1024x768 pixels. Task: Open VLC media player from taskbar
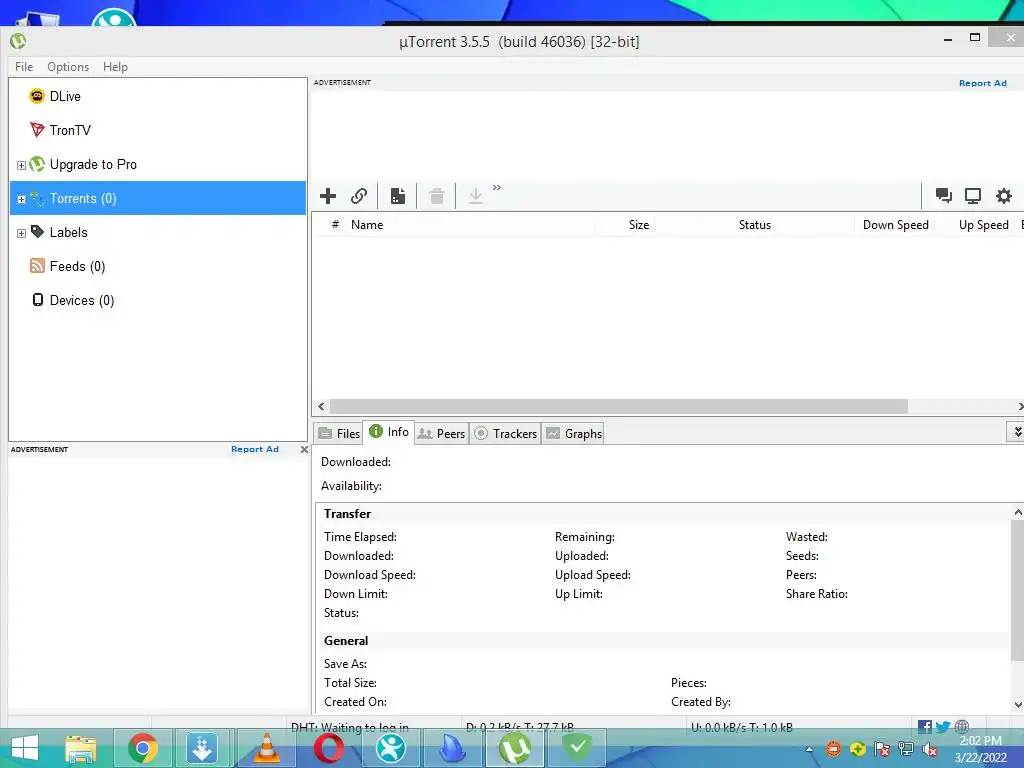[x=266, y=748]
